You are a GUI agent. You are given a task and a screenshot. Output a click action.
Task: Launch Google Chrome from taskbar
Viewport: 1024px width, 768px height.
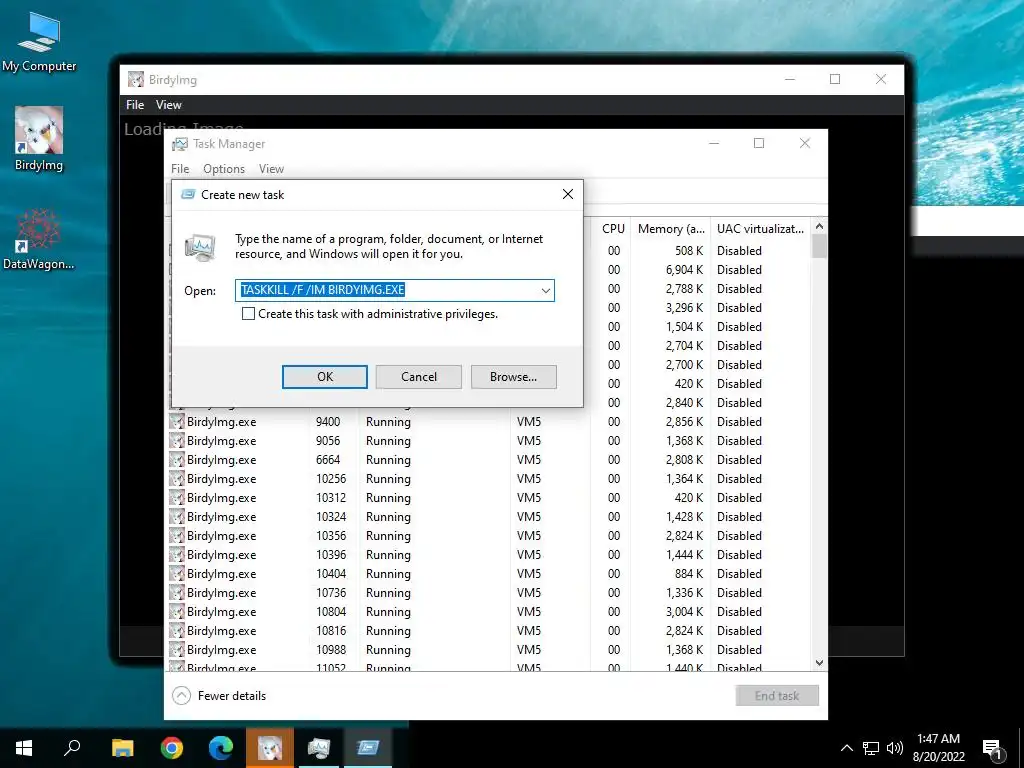(172, 748)
